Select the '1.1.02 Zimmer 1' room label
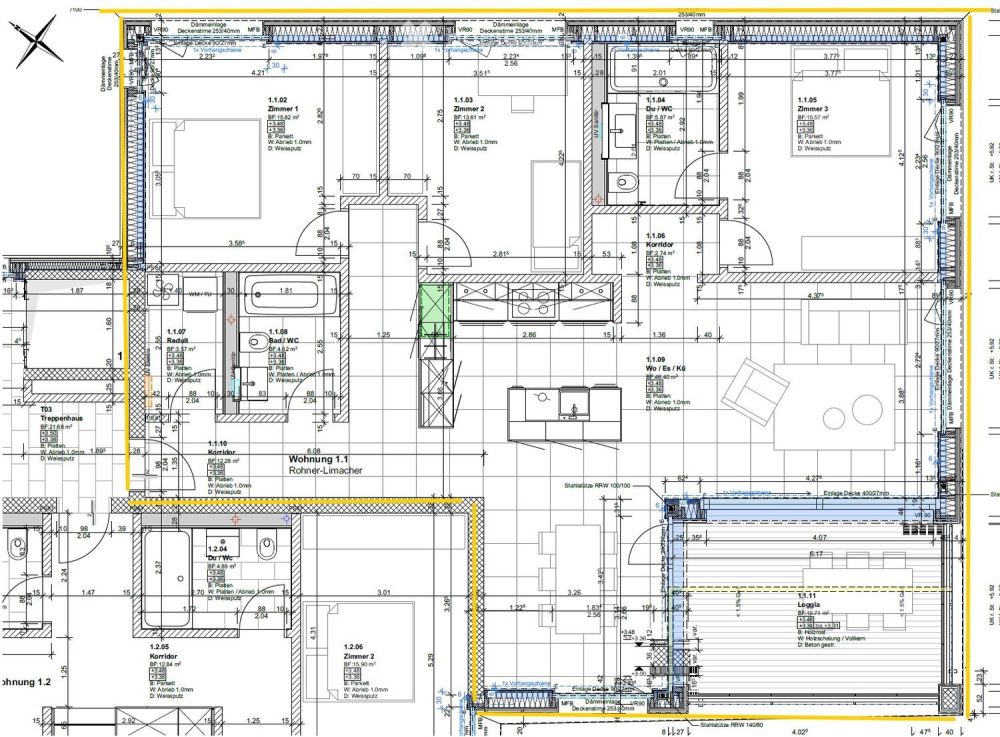Viewport: 1000px width, 737px height. point(283,105)
